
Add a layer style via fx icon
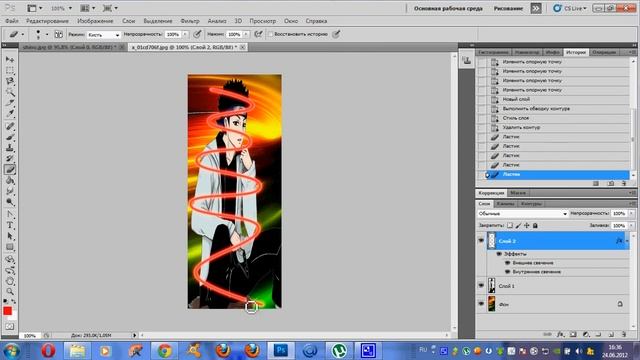[561, 334]
